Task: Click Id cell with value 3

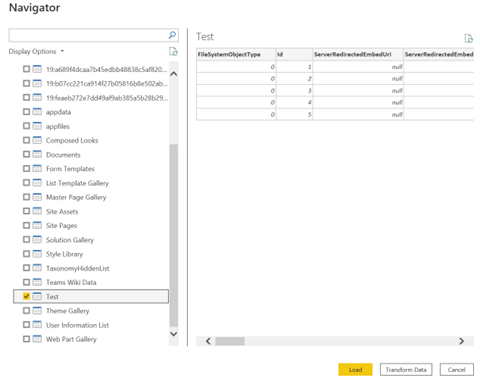Action: coord(294,91)
